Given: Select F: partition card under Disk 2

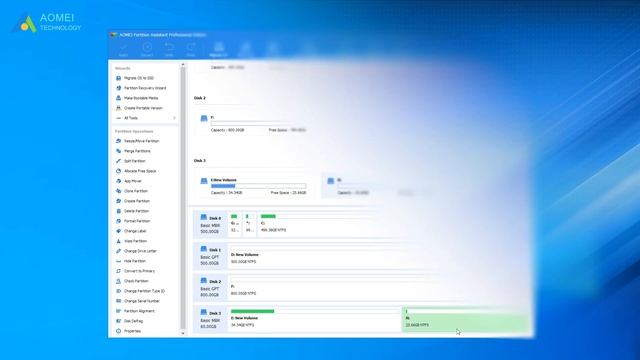Looking at the screenshot, I should pos(254,124).
